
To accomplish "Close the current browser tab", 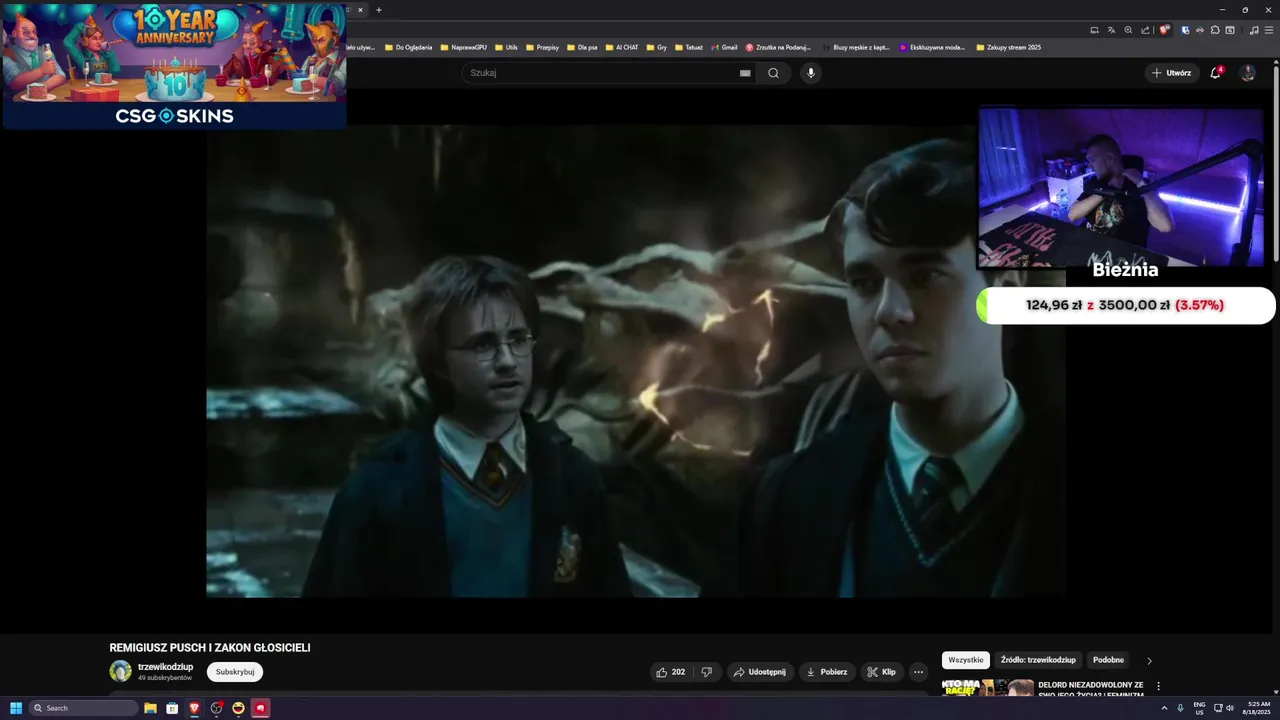I will [x=360, y=10].
